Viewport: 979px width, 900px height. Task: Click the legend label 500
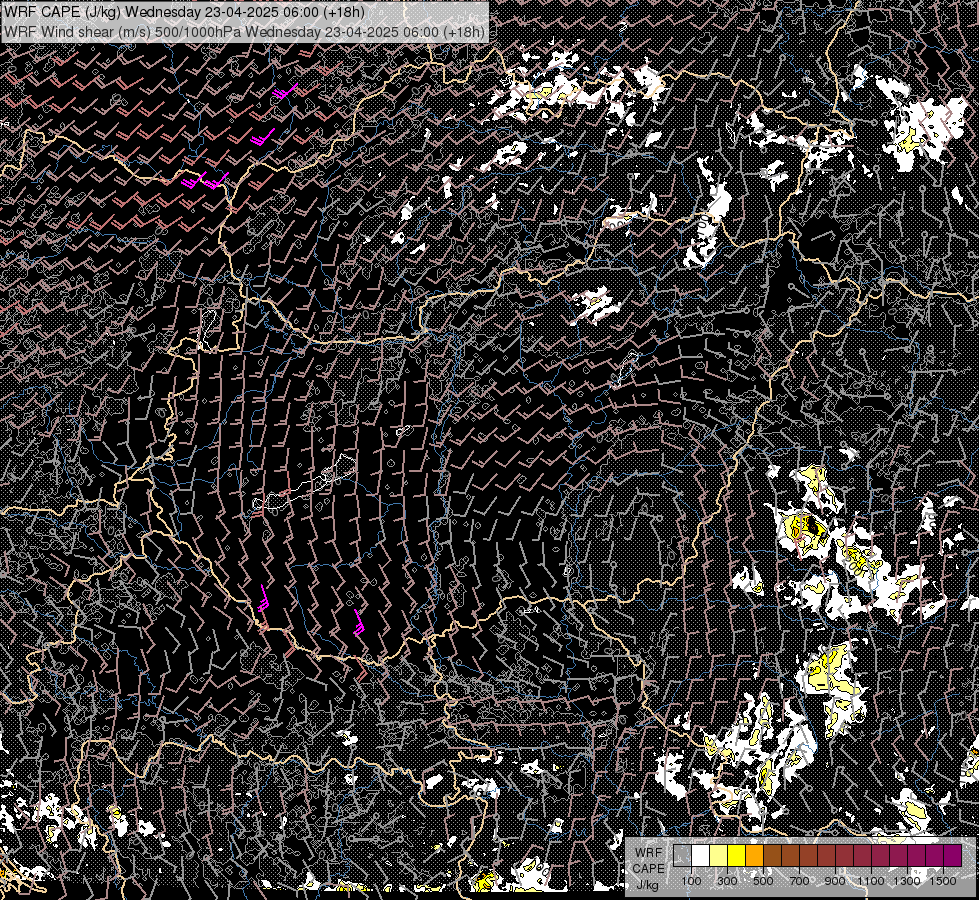[x=763, y=881]
